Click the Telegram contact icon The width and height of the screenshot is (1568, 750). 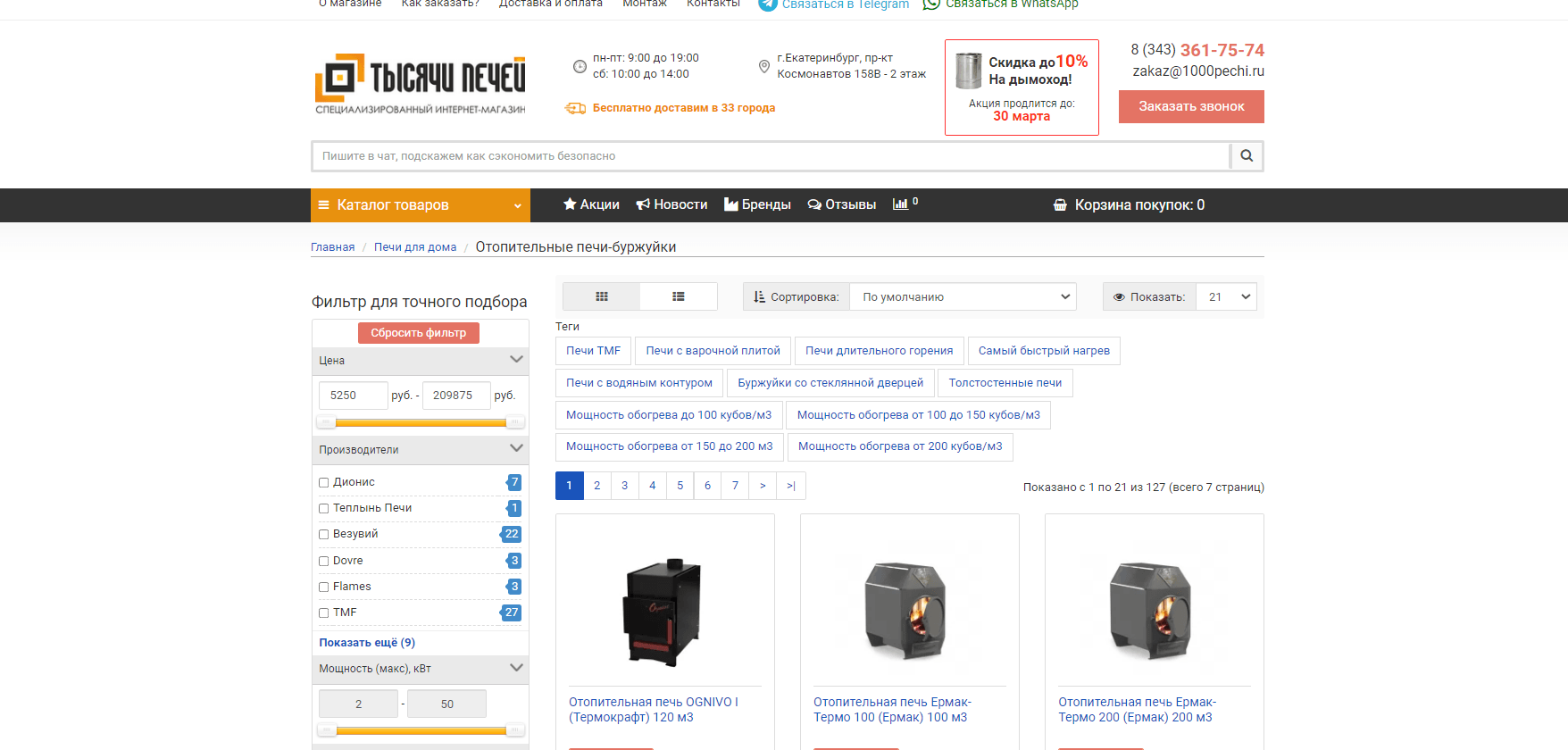pyautogui.click(x=767, y=4)
